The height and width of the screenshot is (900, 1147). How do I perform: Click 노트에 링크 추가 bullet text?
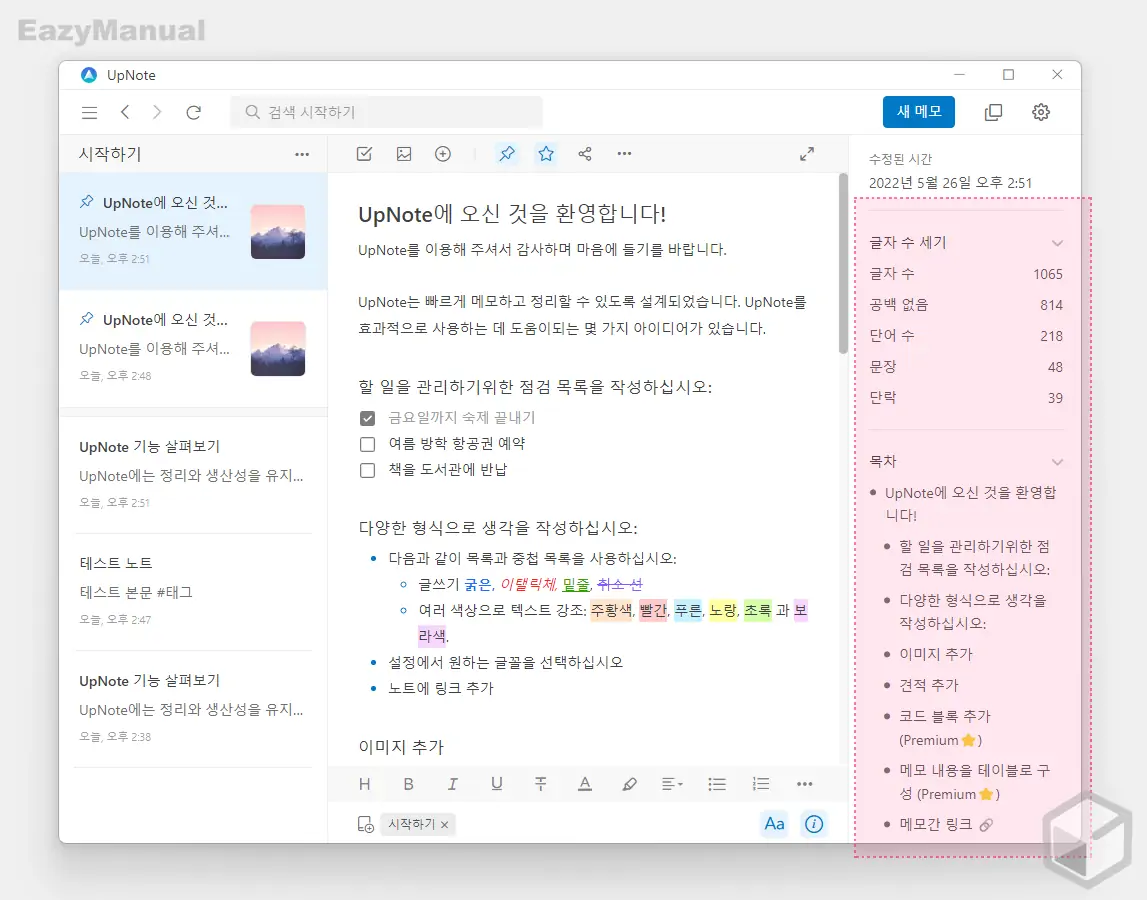441,689
